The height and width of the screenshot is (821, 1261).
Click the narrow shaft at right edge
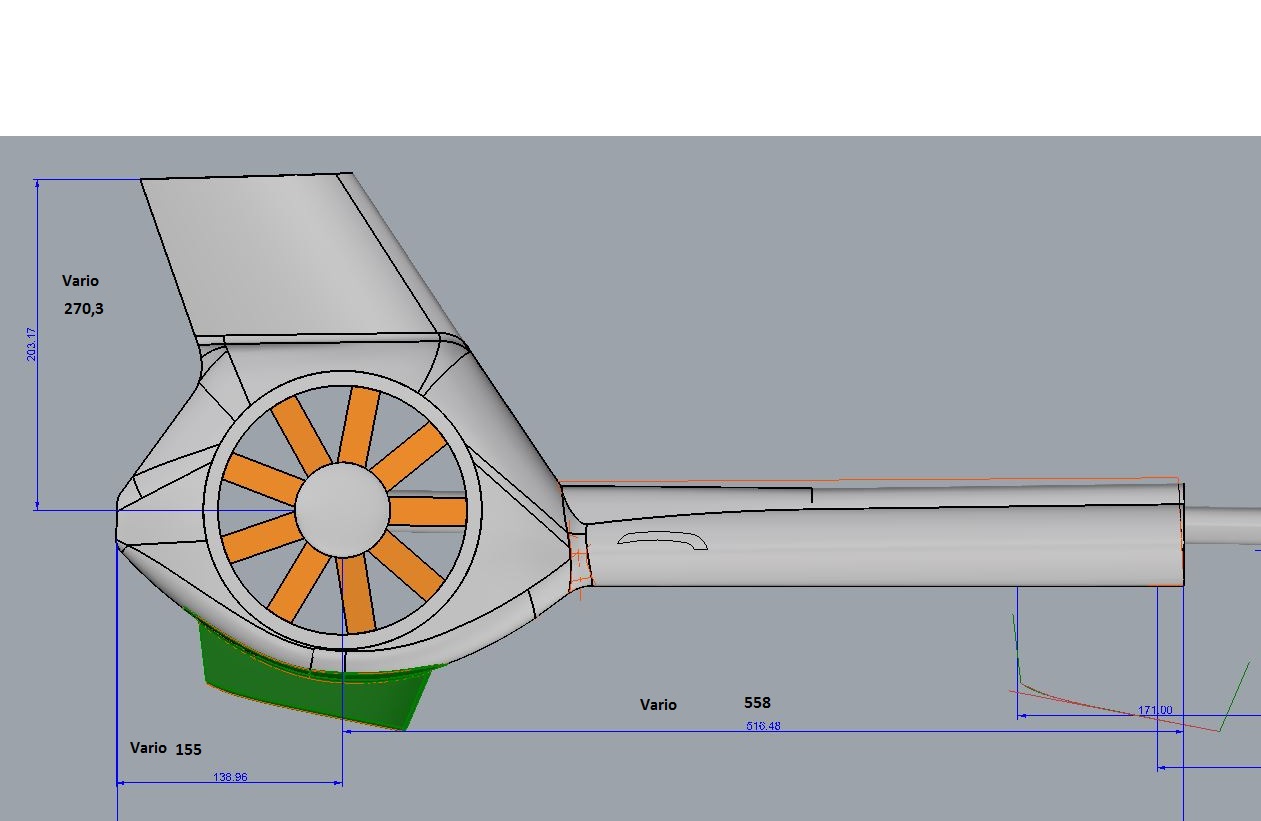1225,526
